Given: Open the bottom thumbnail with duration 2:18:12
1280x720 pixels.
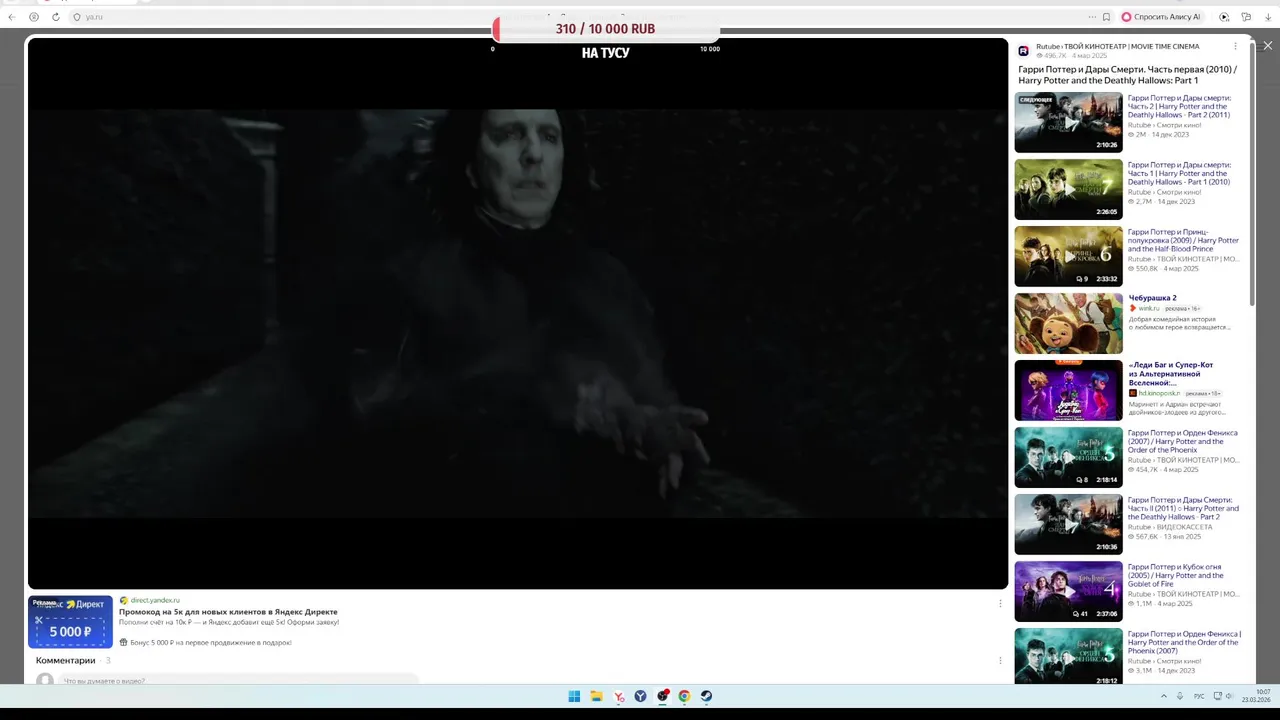Looking at the screenshot, I should coord(1068,656).
